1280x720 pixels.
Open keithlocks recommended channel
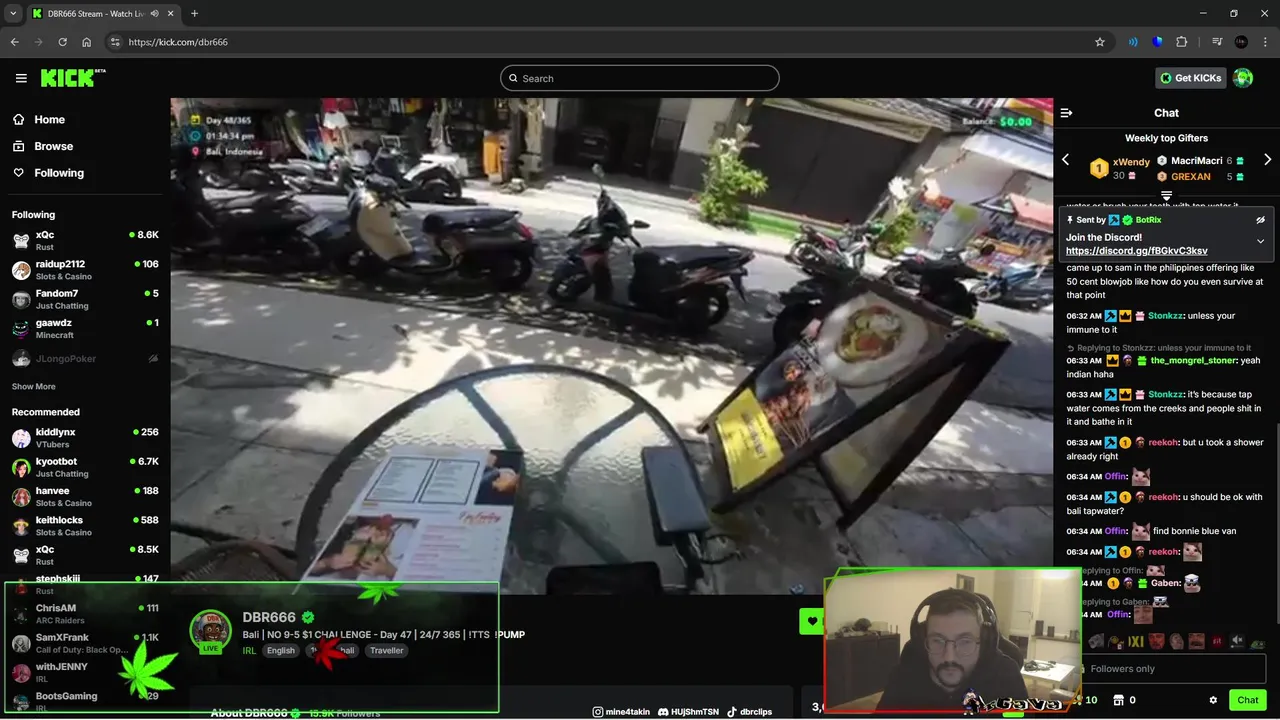85,526
